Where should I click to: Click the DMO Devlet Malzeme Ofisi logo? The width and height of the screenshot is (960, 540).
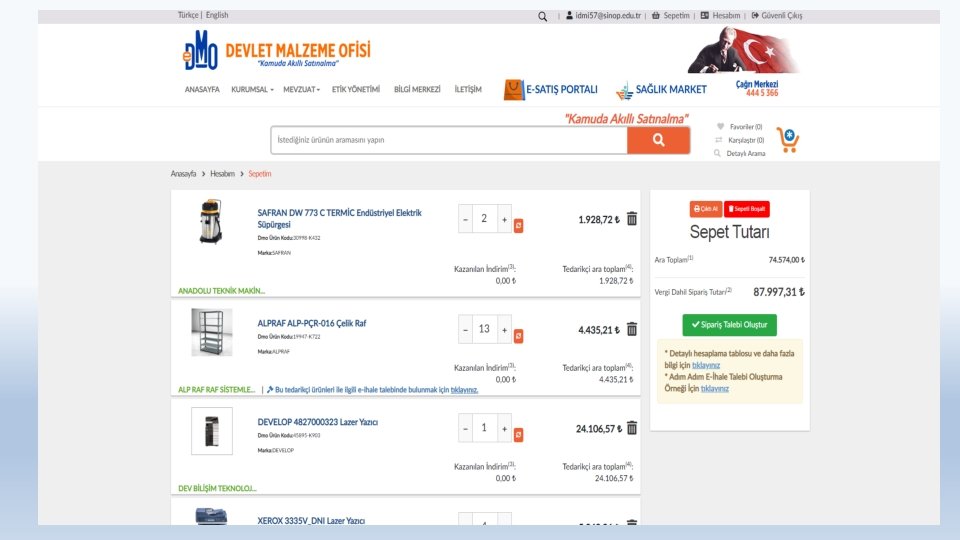point(277,50)
